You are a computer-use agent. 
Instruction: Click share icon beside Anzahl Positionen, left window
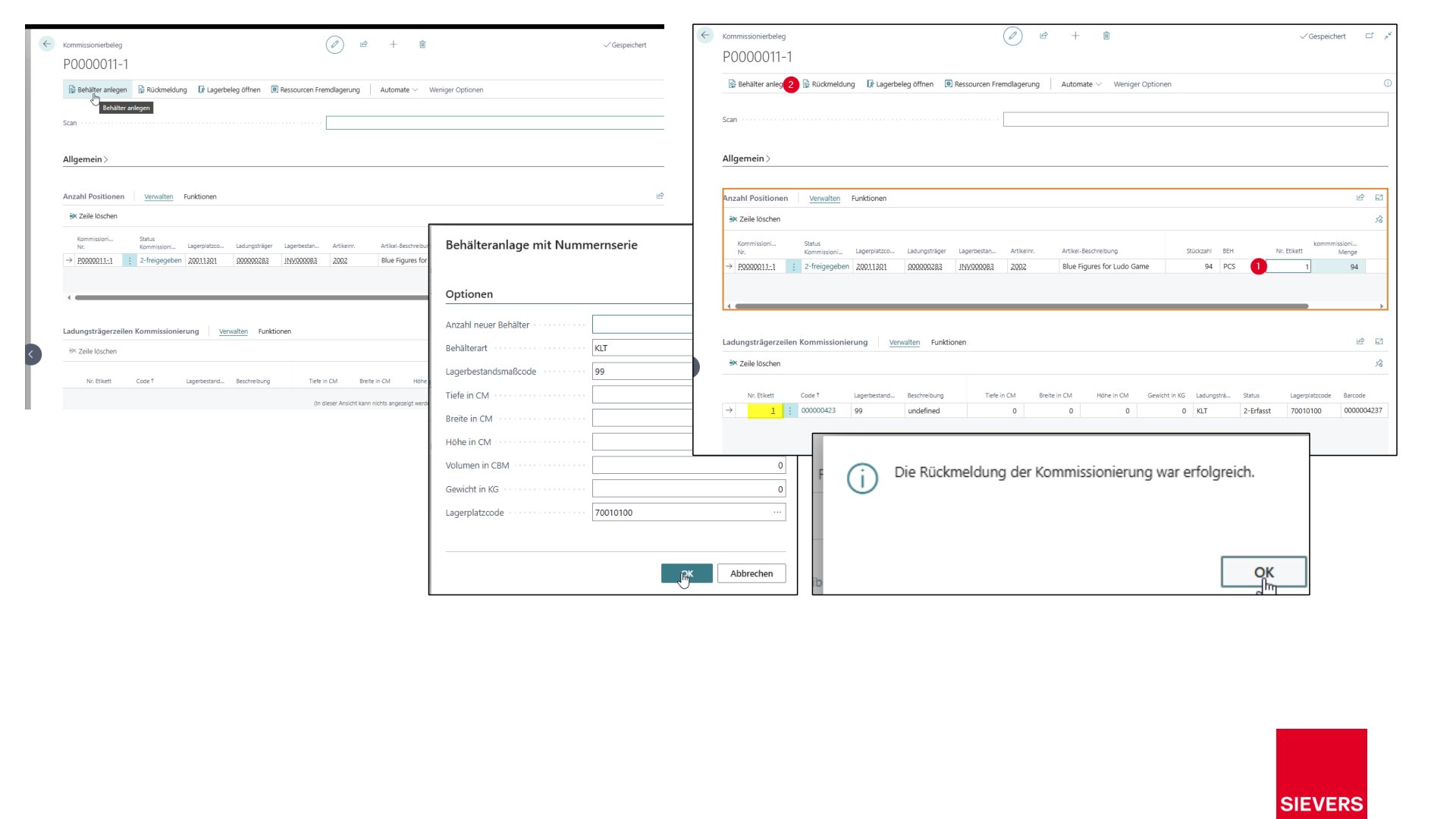point(660,196)
